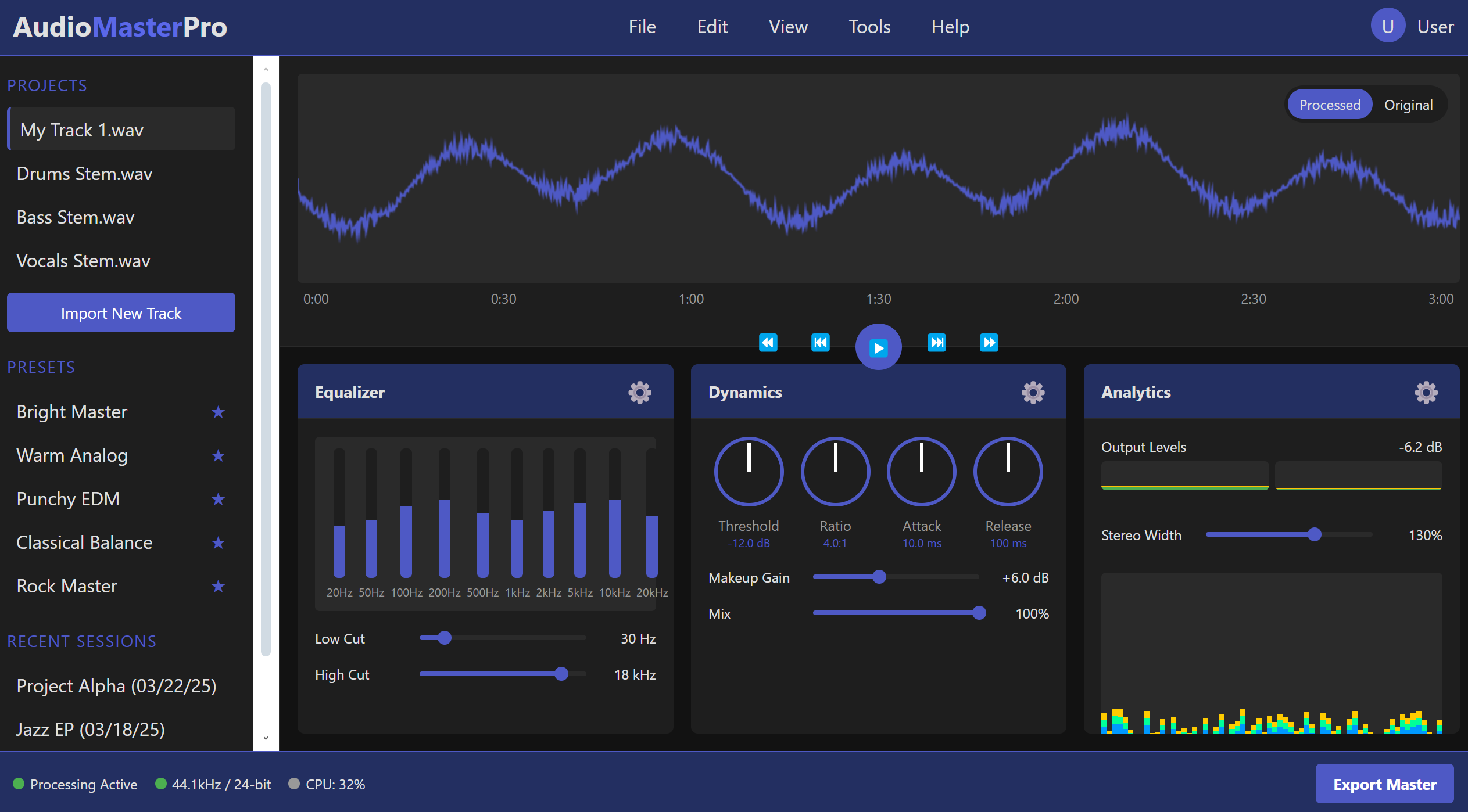This screenshot has height=812, width=1468.
Task: Open Analytics panel settings gear
Action: [1426, 393]
